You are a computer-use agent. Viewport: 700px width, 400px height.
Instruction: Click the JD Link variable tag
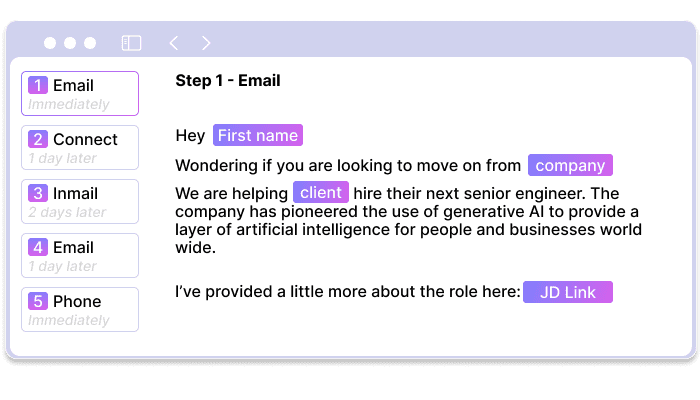coord(567,292)
